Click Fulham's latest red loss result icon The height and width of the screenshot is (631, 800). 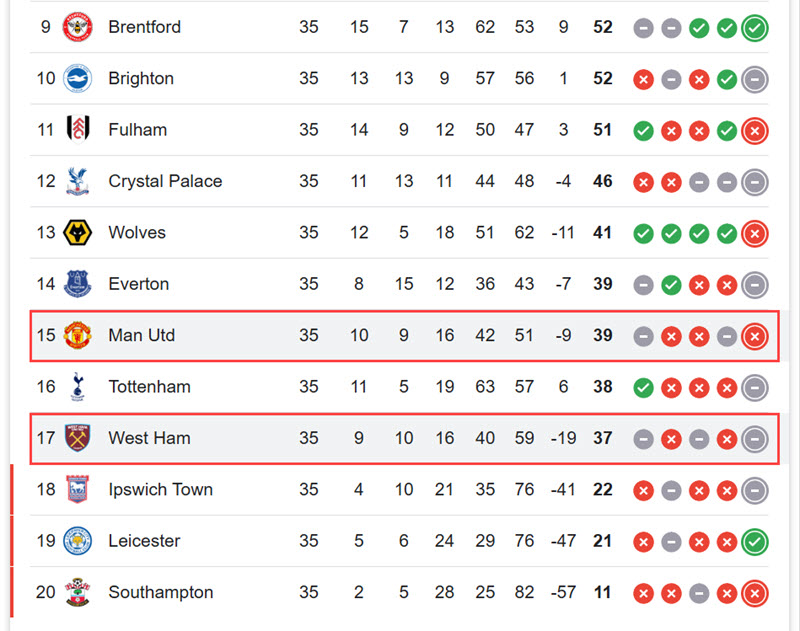click(x=755, y=131)
